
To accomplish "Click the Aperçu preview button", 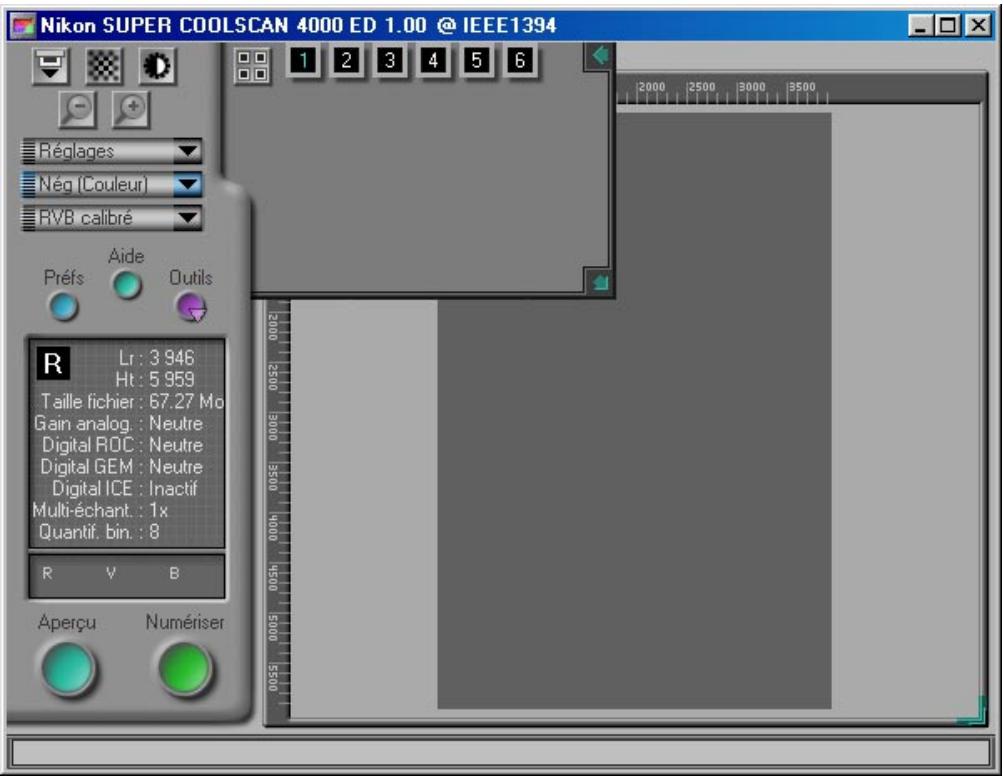I will [68, 669].
